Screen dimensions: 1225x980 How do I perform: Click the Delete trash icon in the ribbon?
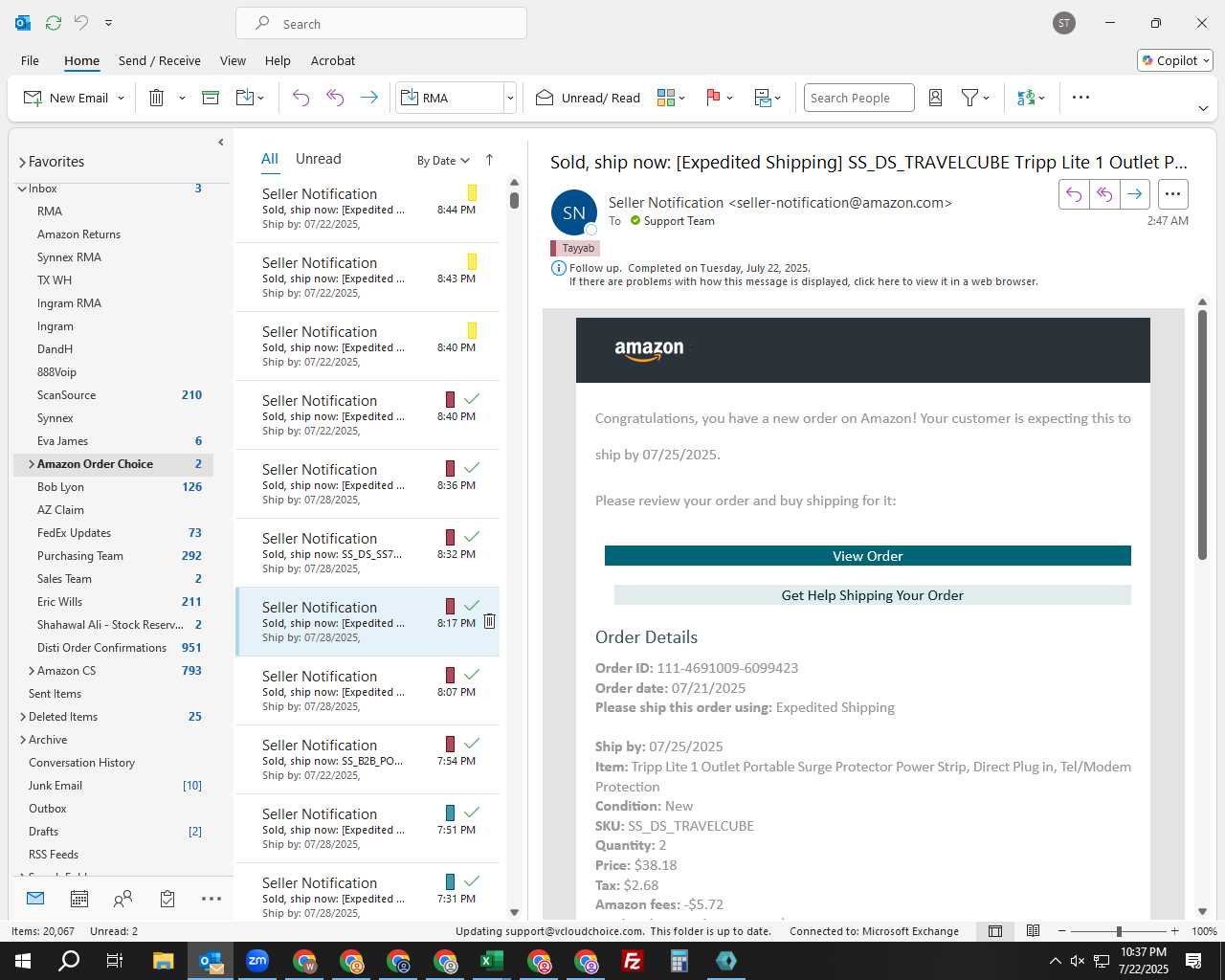157,98
